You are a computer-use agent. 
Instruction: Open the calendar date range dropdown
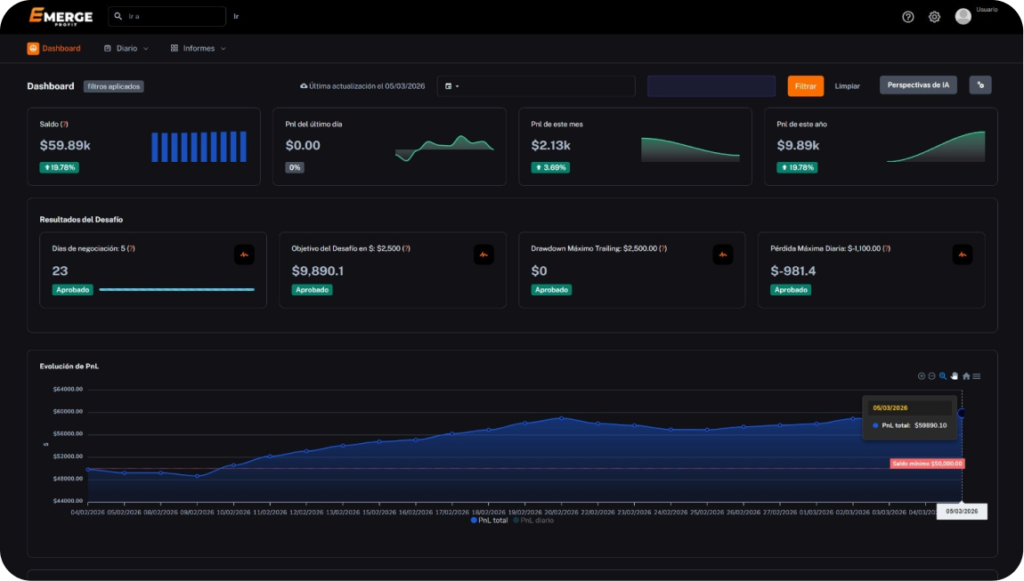click(451, 86)
